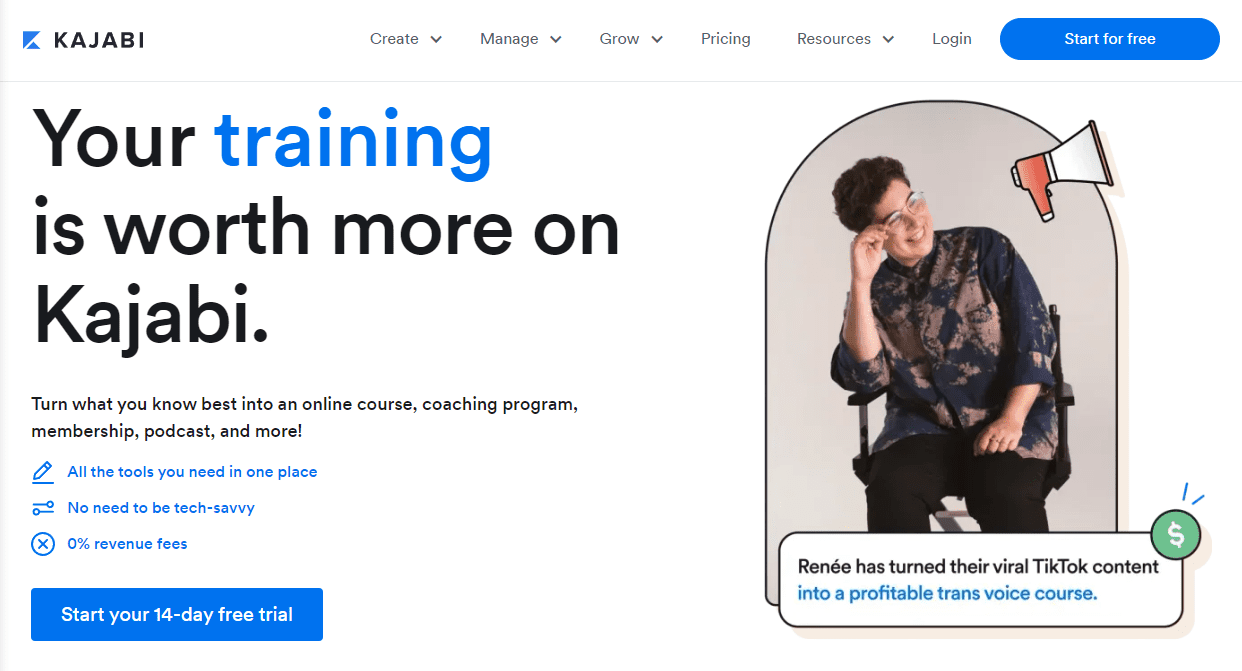Expand the Resources dropdown arrow
Image resolution: width=1242 pixels, height=671 pixels.
pyautogui.click(x=888, y=40)
